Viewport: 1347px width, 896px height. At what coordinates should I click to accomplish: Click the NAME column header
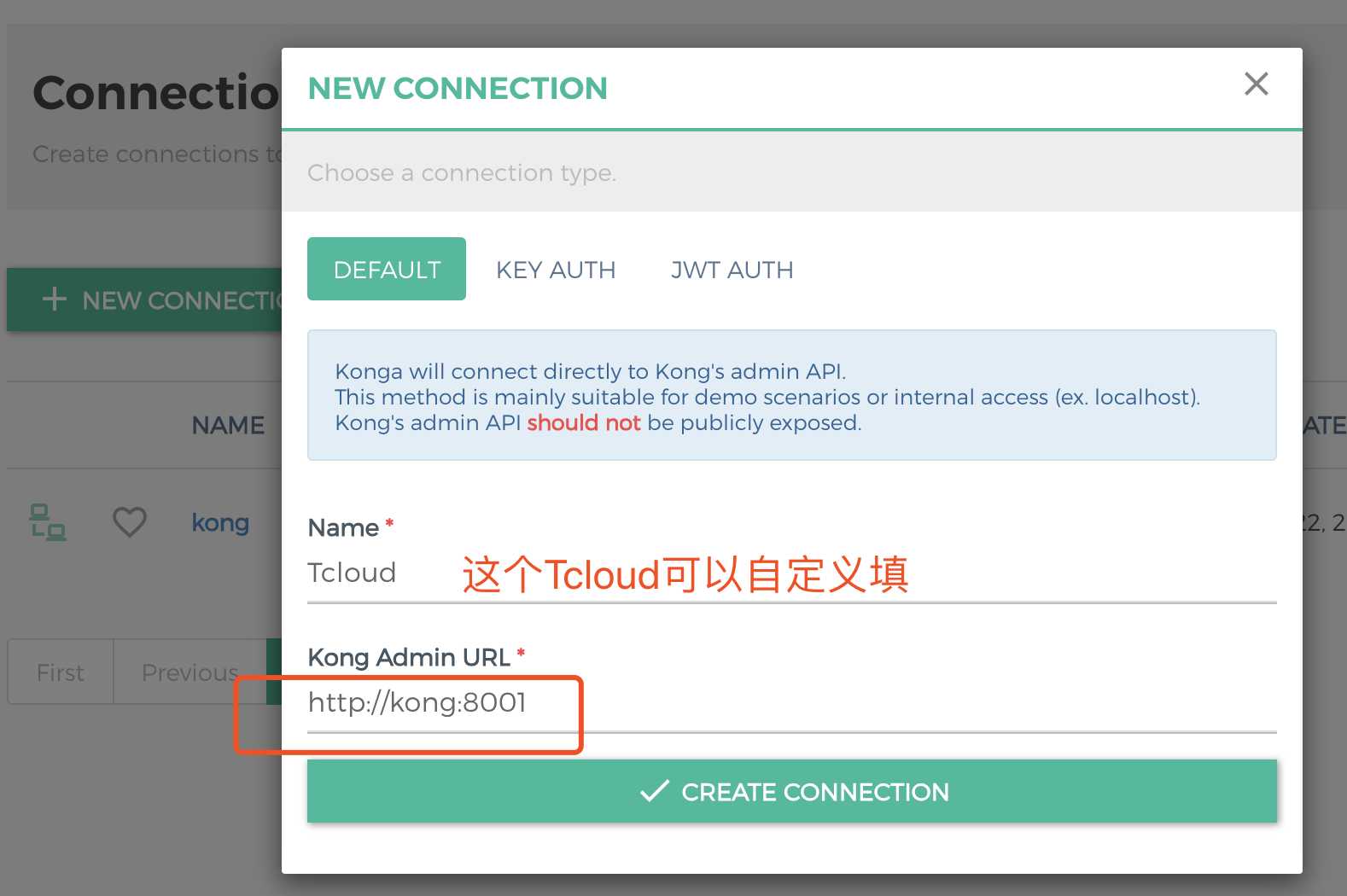point(227,425)
